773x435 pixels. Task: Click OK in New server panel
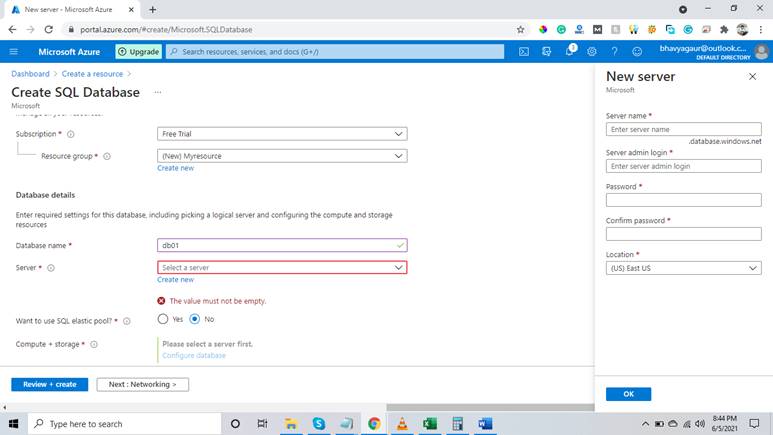(x=628, y=394)
